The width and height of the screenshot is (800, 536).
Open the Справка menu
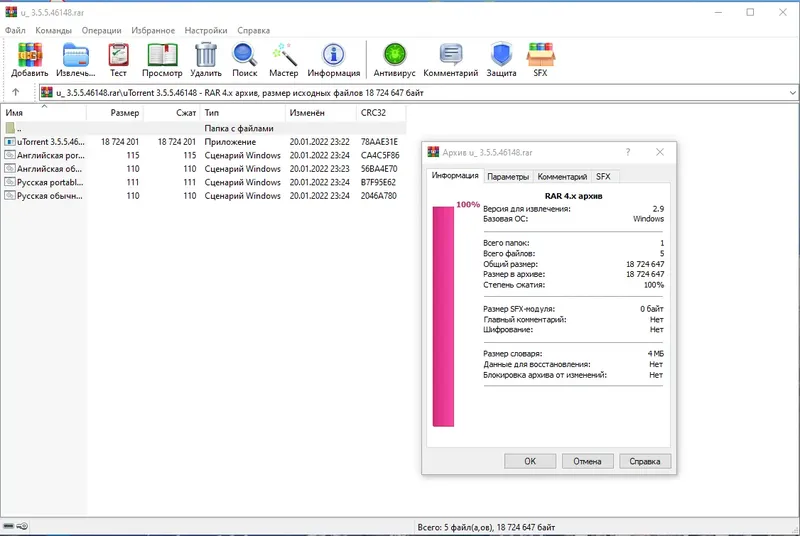(254, 31)
